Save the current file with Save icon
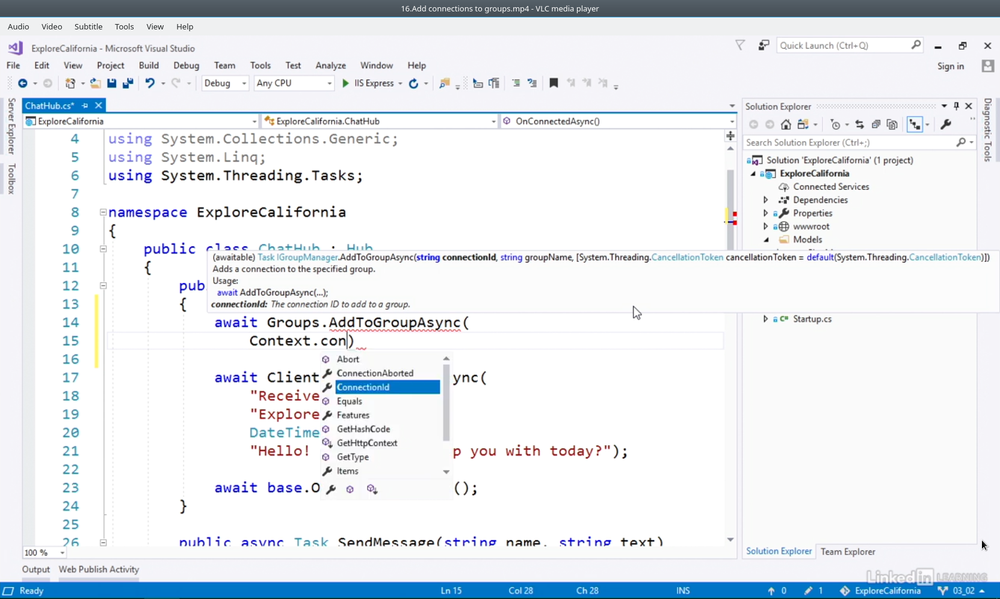1000x599 pixels. 112,84
